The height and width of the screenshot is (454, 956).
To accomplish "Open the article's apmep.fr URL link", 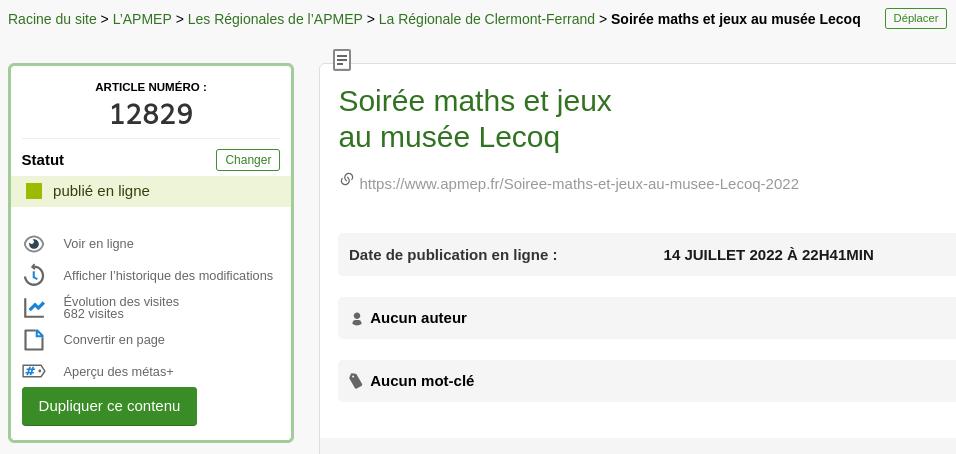I will click(579, 184).
